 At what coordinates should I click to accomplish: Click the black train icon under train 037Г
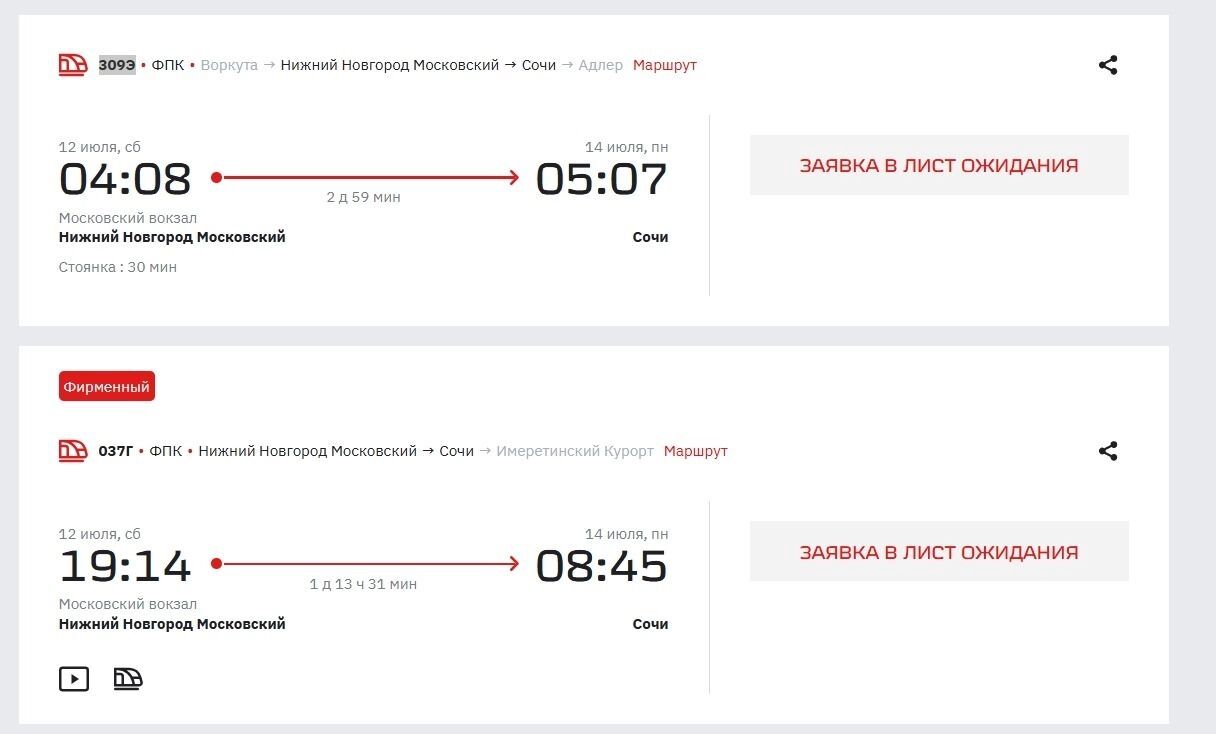(x=128, y=679)
